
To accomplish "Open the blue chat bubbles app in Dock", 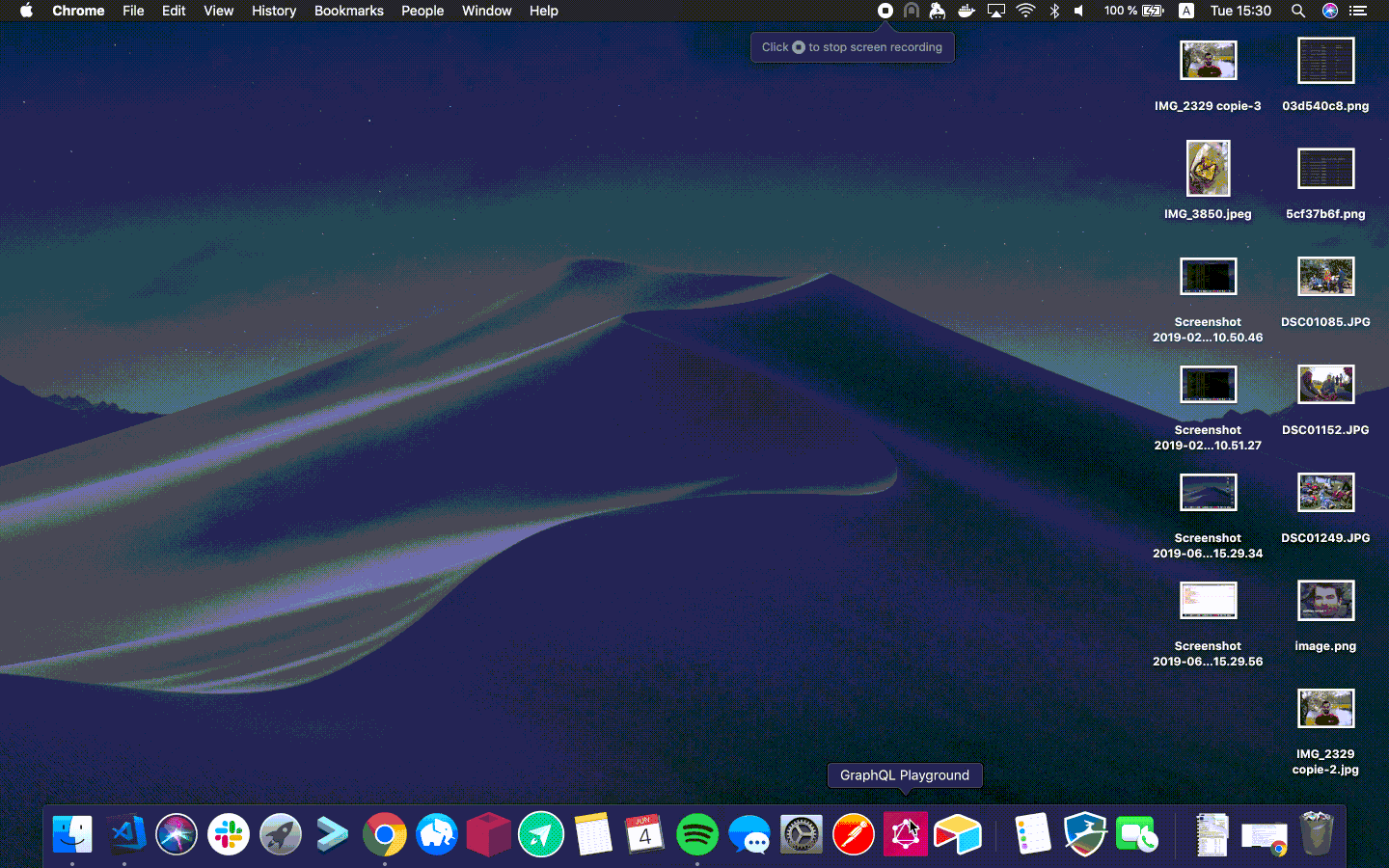I will 749,834.
